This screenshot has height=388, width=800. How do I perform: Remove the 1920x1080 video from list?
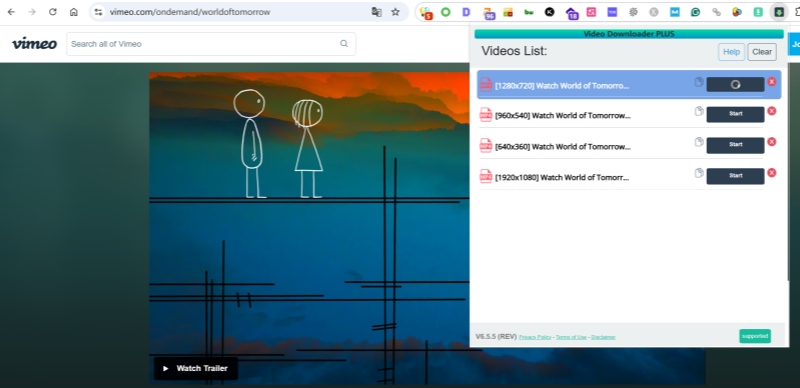coord(771,173)
